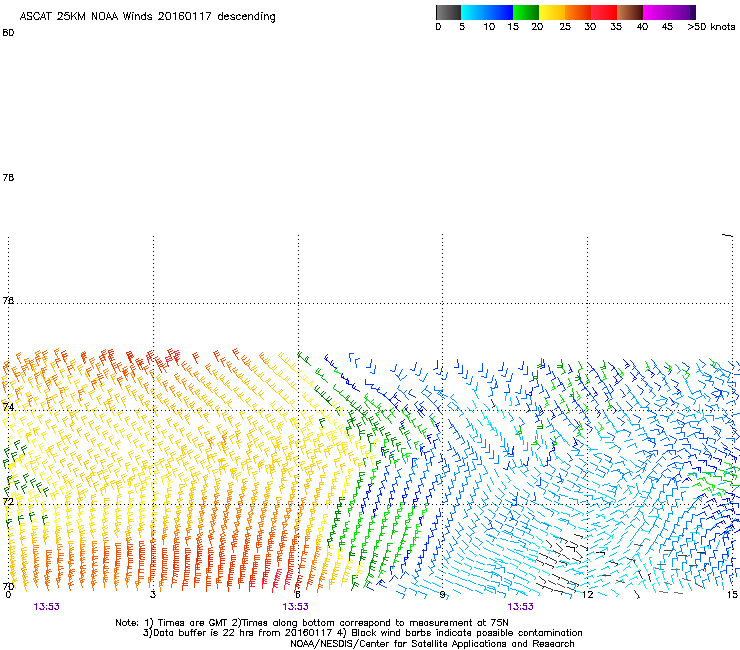Click the longitude axis label '12'
Screen dimensions: 740x650
coord(587,595)
